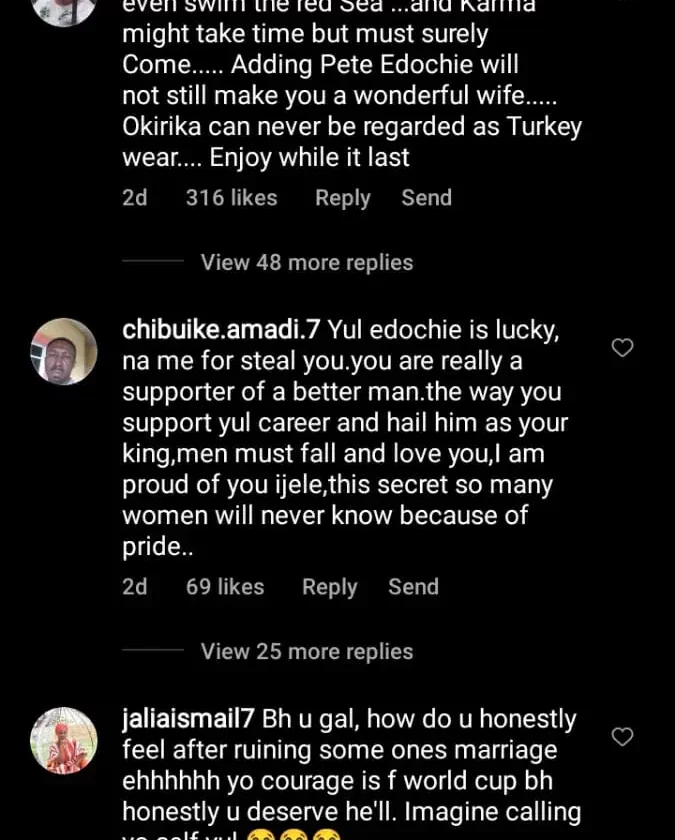Open jaliaismail7's profile picture
675x840 pixels.
65,740
